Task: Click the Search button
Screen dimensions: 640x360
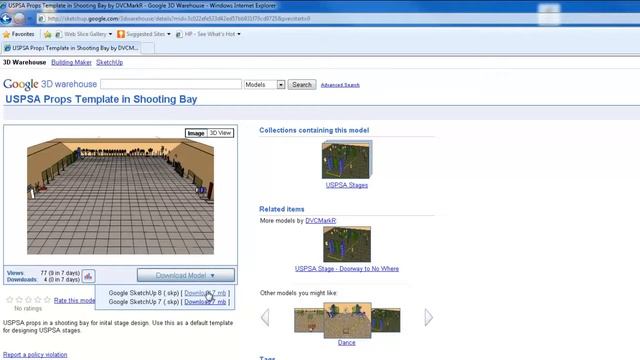Action: pos(302,84)
